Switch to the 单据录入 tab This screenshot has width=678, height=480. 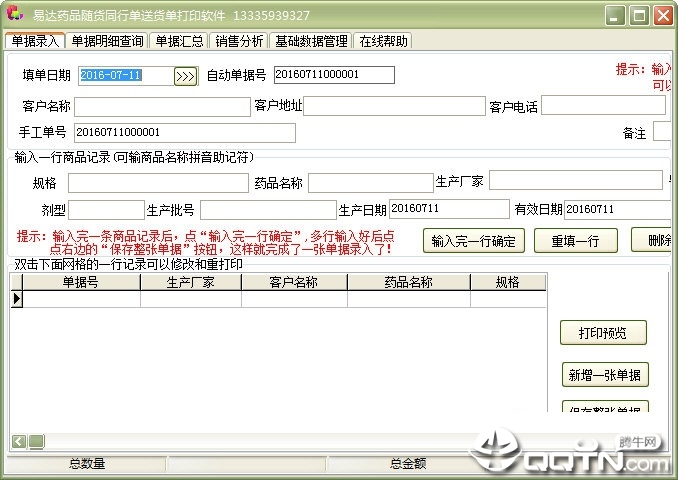[x=35, y=41]
